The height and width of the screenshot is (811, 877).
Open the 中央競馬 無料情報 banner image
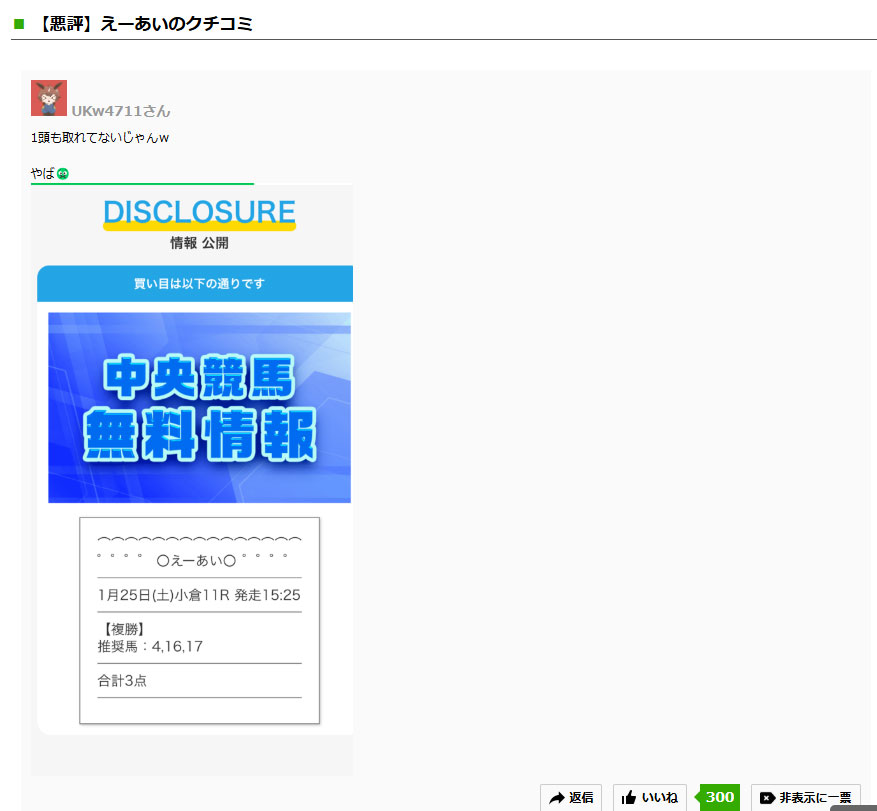point(199,407)
